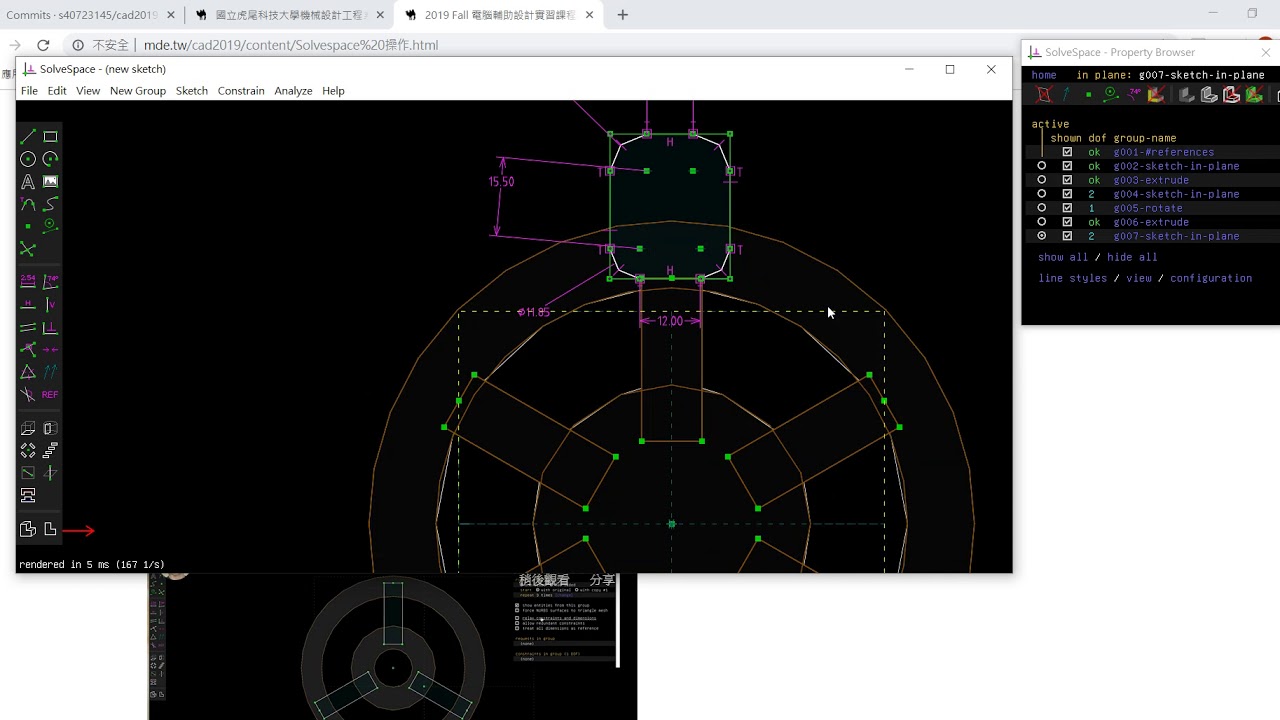Open the File menu

click(29, 91)
